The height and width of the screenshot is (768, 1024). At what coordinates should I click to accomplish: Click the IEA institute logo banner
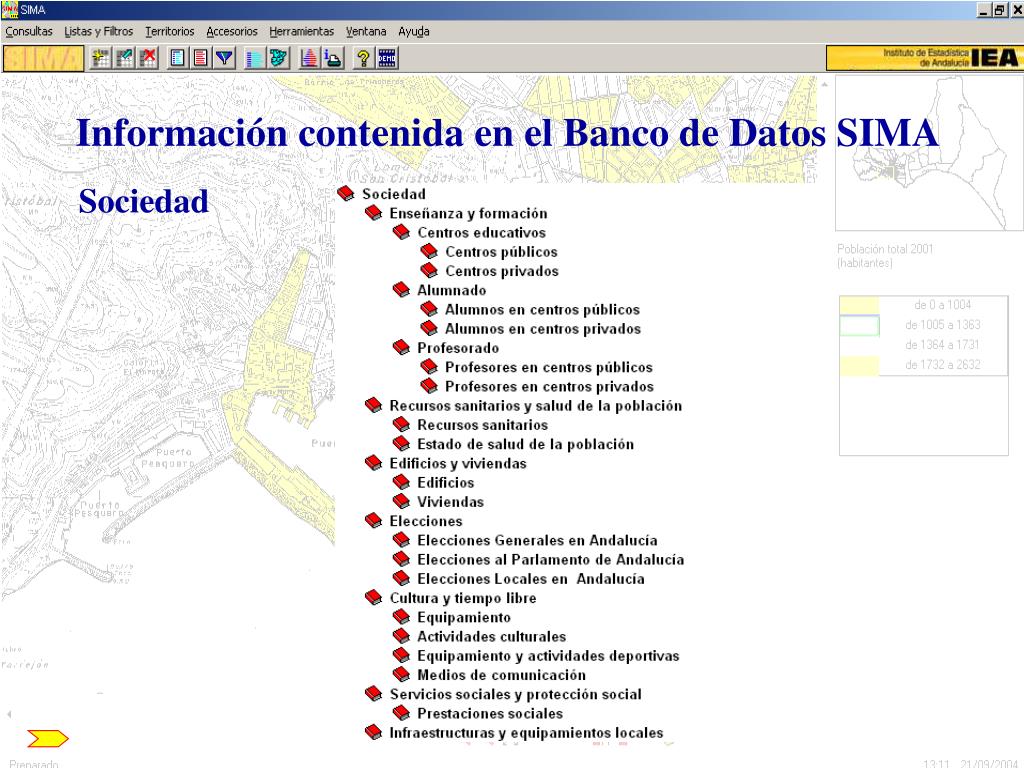click(923, 58)
